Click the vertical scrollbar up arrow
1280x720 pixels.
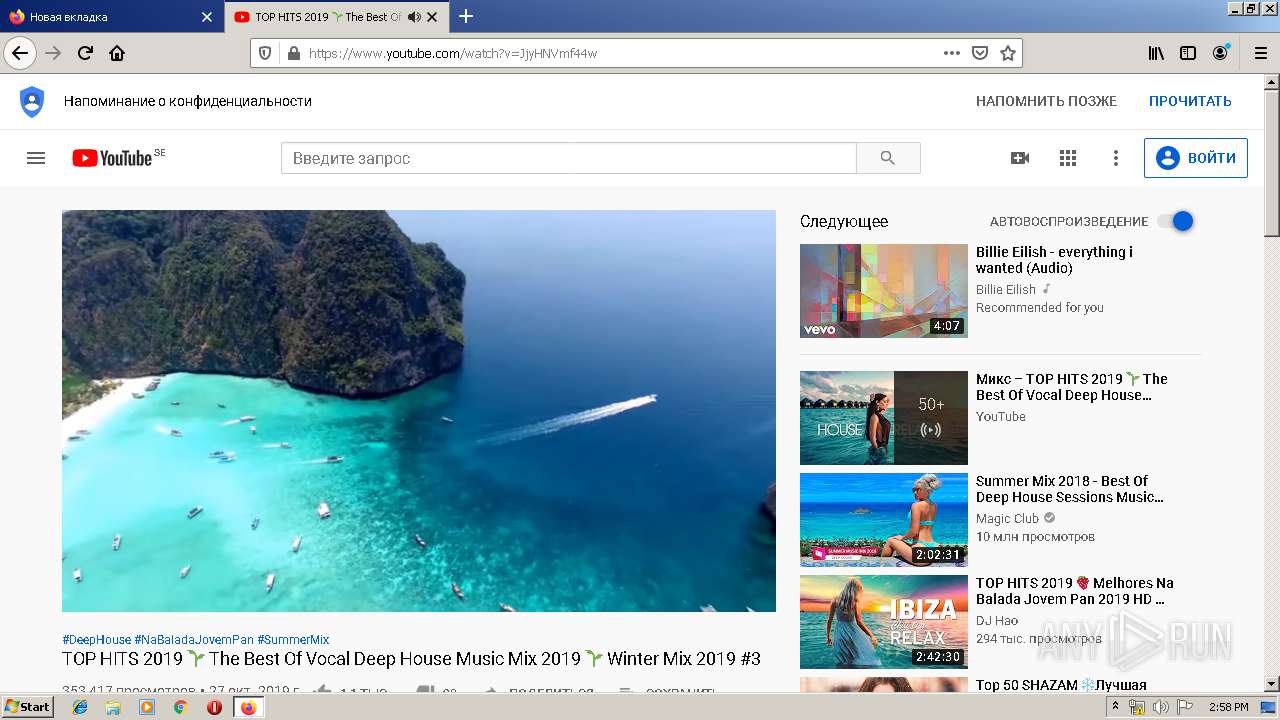tap(1272, 82)
